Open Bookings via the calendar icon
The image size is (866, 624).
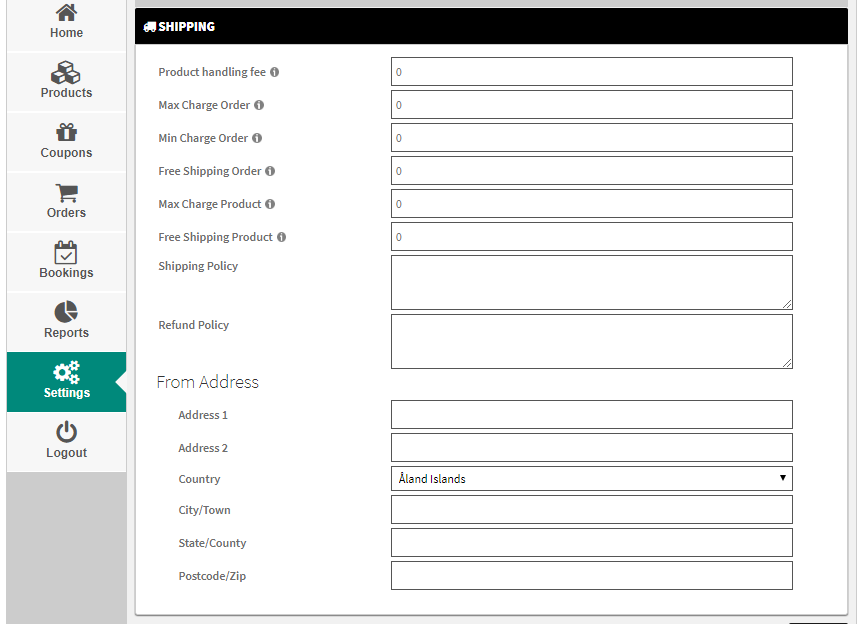tap(66, 252)
